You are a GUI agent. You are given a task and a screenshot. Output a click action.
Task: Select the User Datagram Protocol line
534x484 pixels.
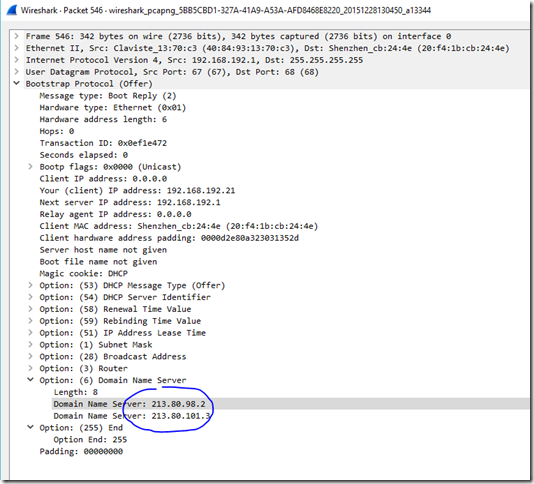172,72
